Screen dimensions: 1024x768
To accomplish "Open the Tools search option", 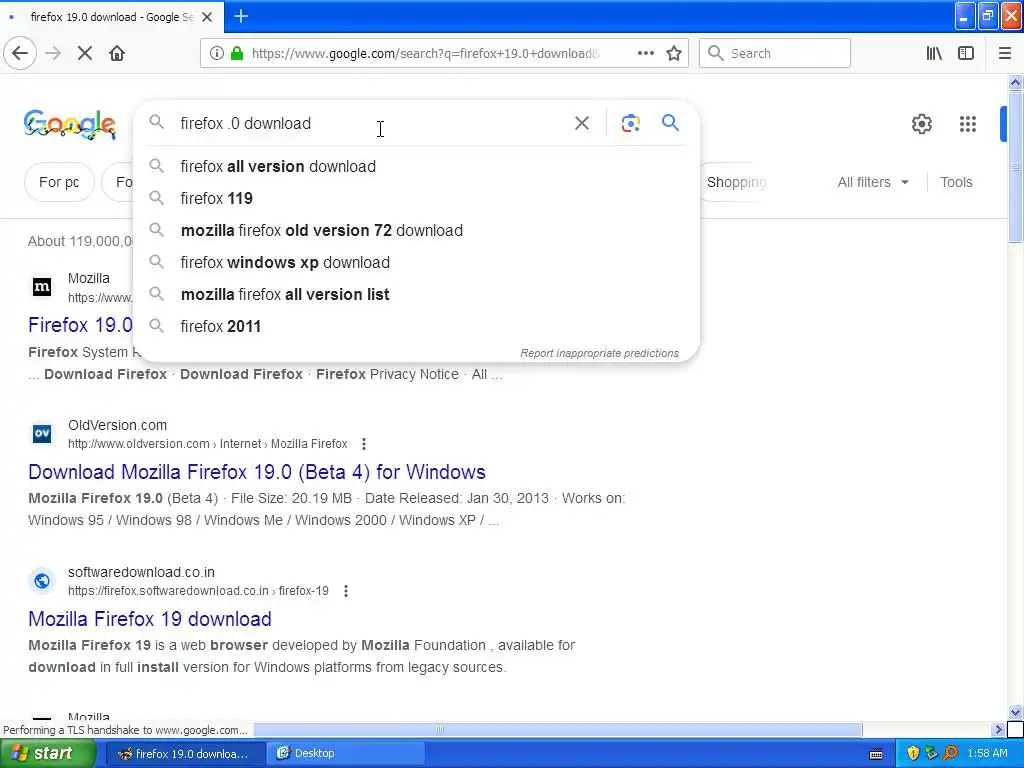I will coord(956,182).
